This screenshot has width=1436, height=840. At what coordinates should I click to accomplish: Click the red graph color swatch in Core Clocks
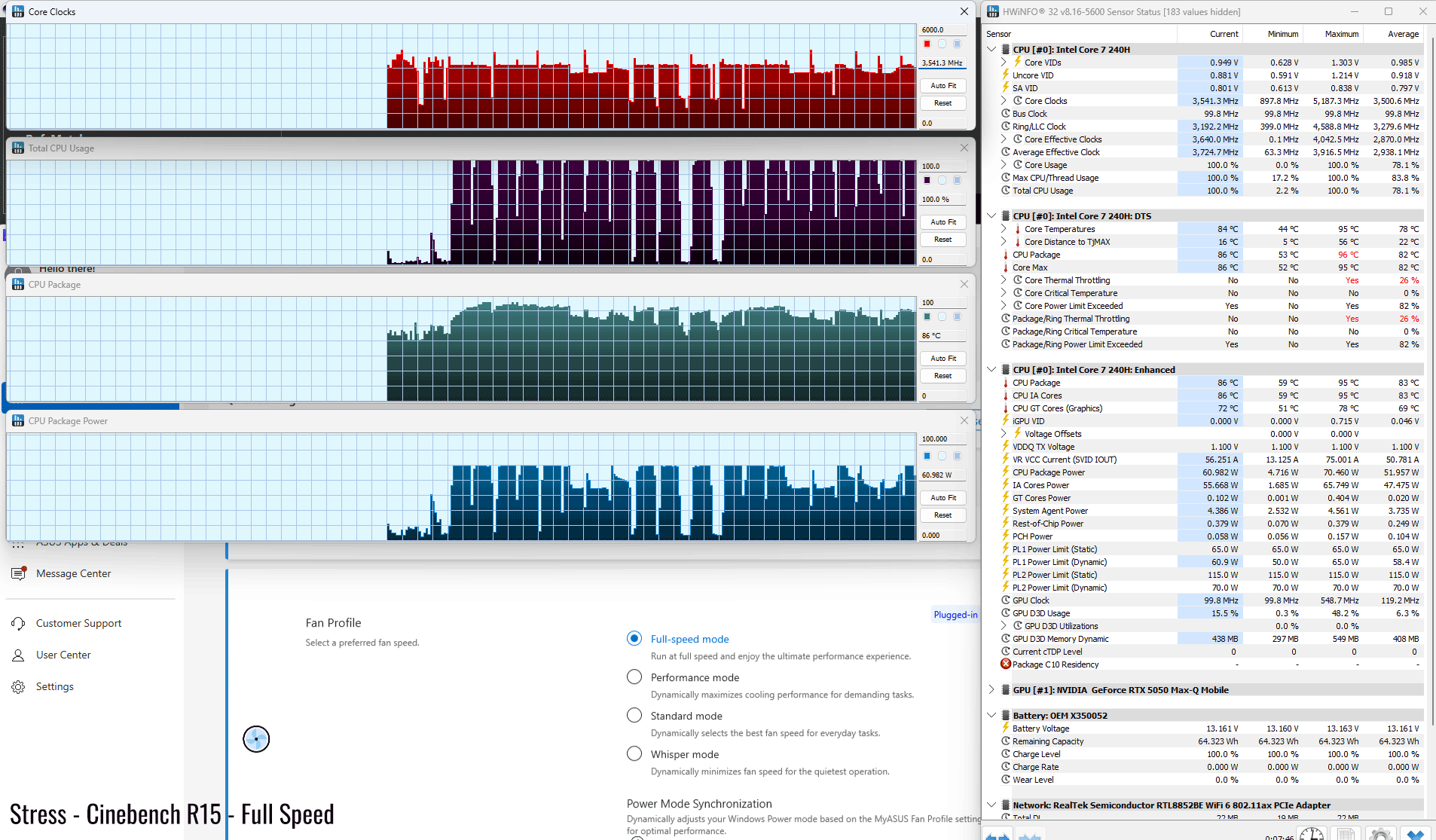point(927,44)
